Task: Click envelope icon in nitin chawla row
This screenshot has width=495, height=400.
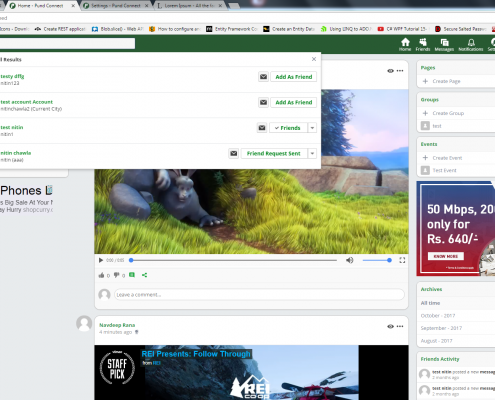Action: pos(234,153)
